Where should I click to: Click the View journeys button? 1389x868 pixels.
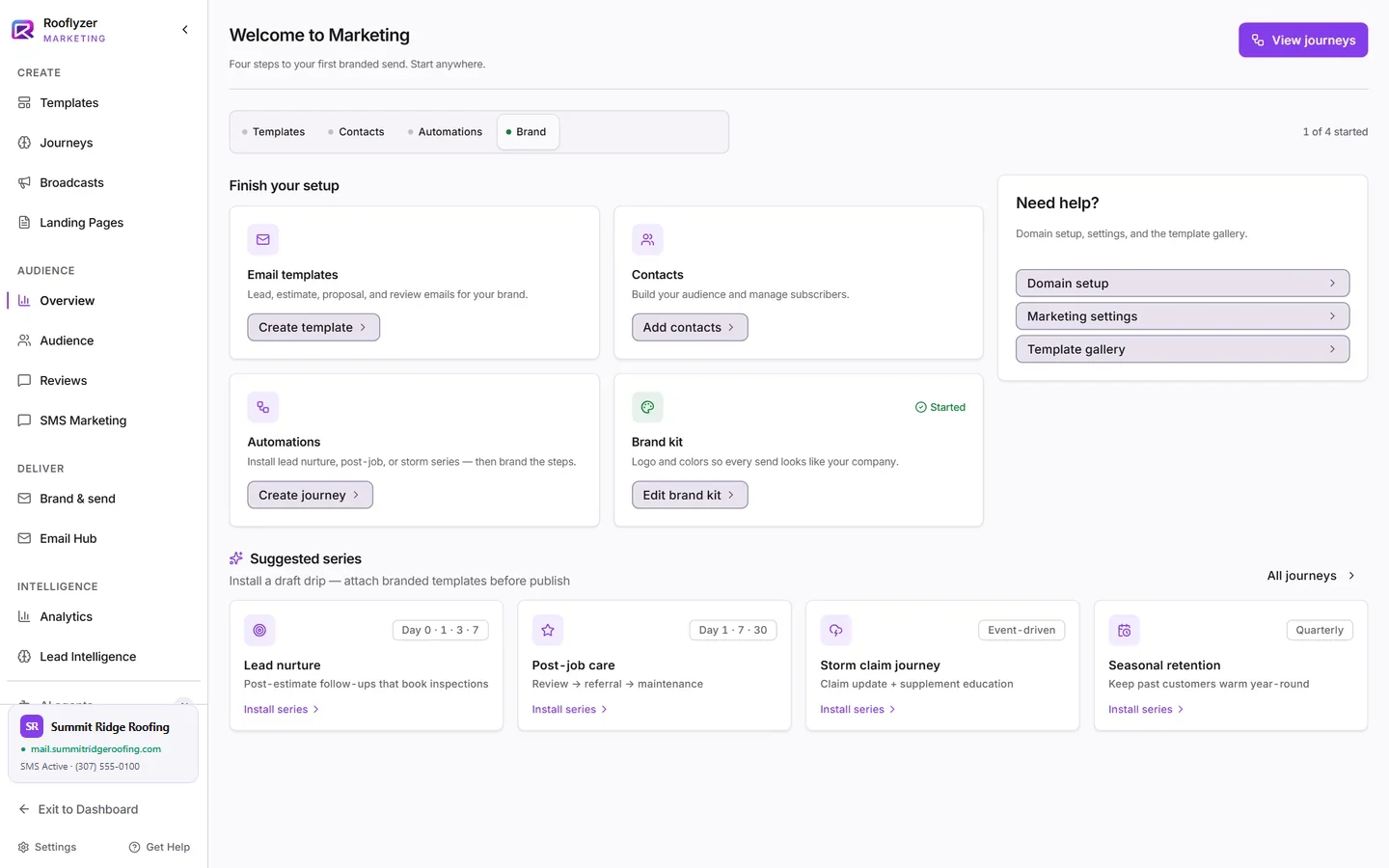[1303, 40]
